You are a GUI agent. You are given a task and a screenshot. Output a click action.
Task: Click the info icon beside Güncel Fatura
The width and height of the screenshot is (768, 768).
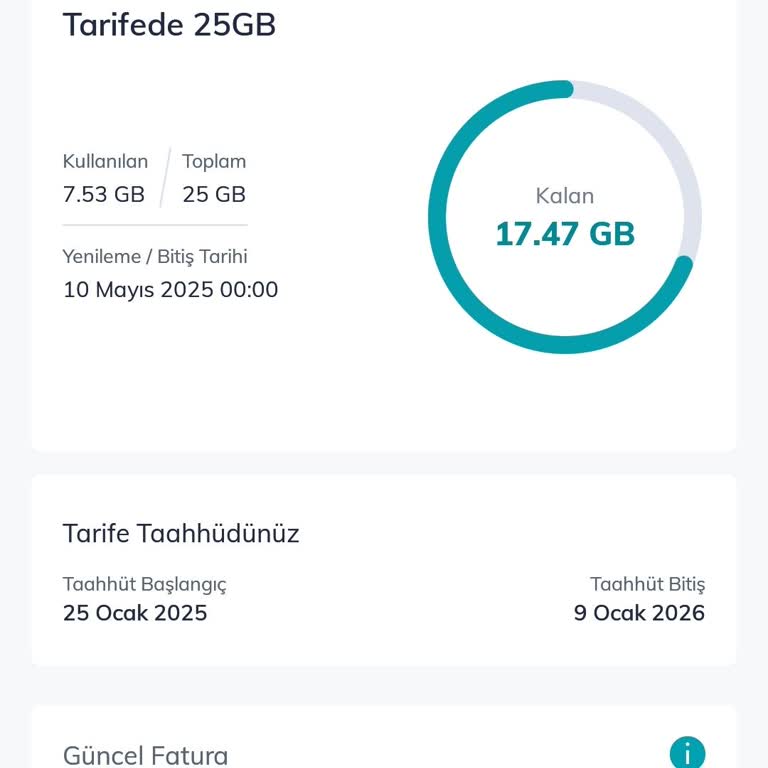(687, 752)
